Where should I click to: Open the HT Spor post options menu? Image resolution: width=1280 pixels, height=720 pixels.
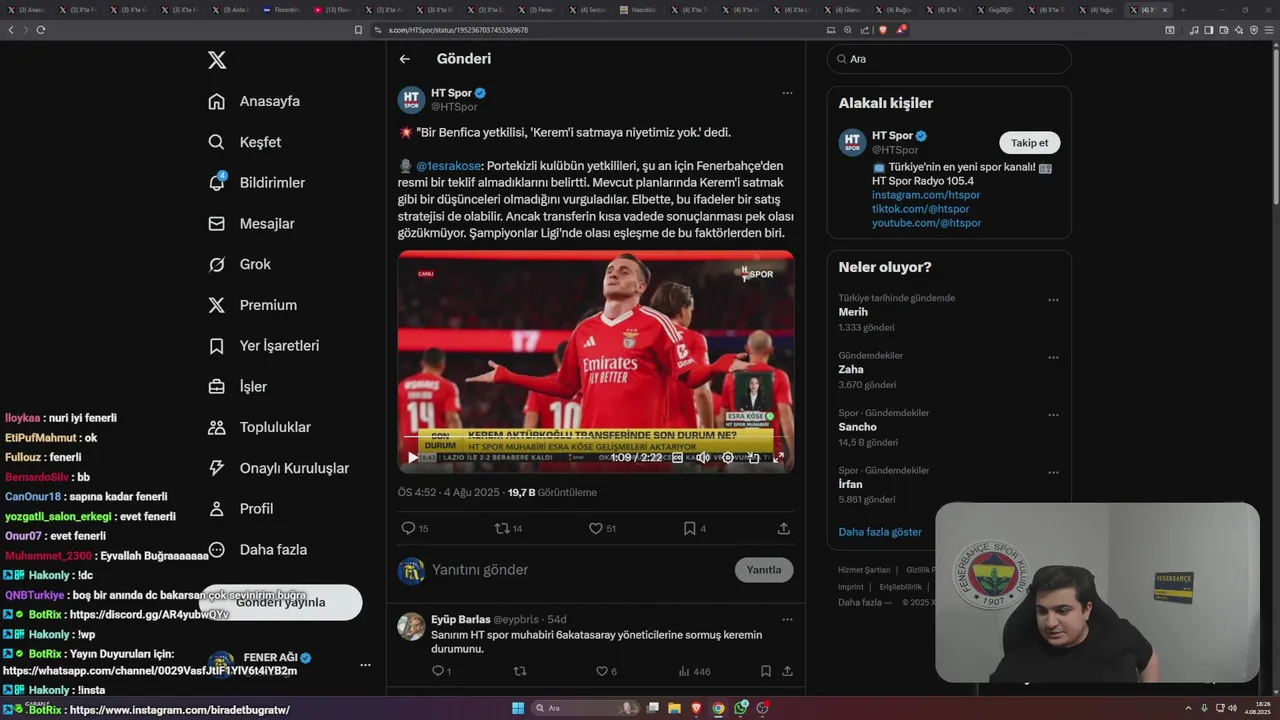click(787, 93)
